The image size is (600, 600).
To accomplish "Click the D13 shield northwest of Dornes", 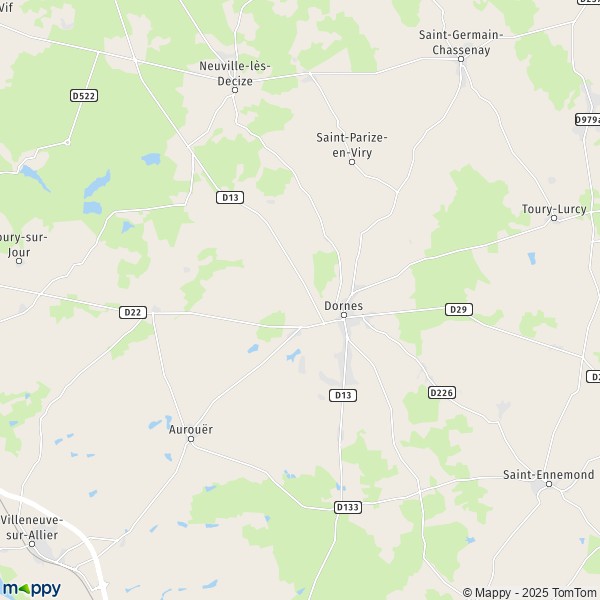I will 230,197.
